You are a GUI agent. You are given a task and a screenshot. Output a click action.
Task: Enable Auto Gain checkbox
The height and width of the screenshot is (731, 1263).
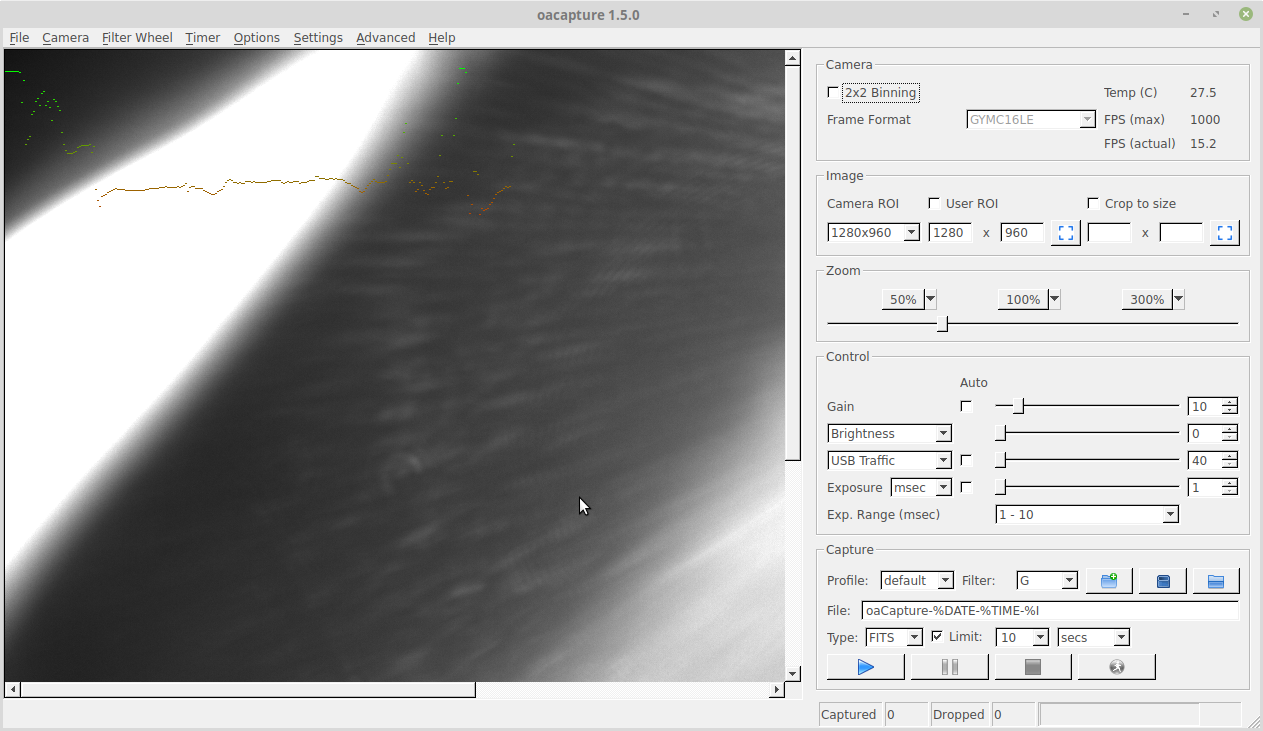[966, 406]
